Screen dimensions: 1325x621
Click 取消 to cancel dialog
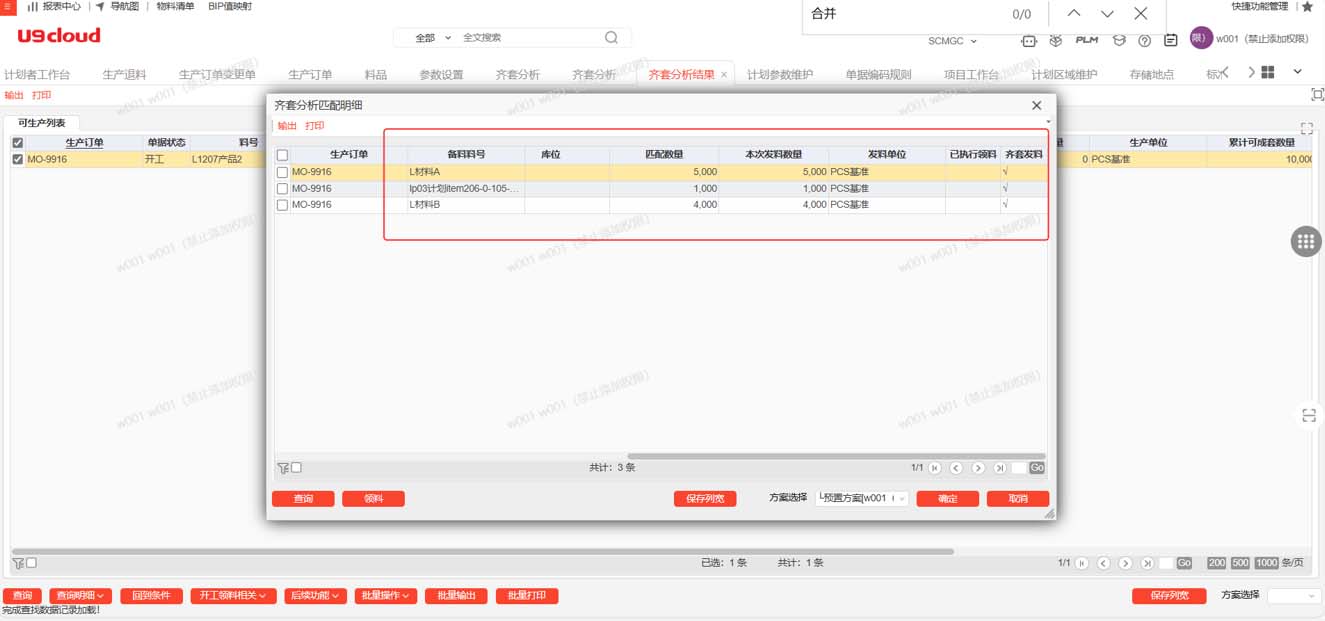pyautogui.click(x=1018, y=498)
